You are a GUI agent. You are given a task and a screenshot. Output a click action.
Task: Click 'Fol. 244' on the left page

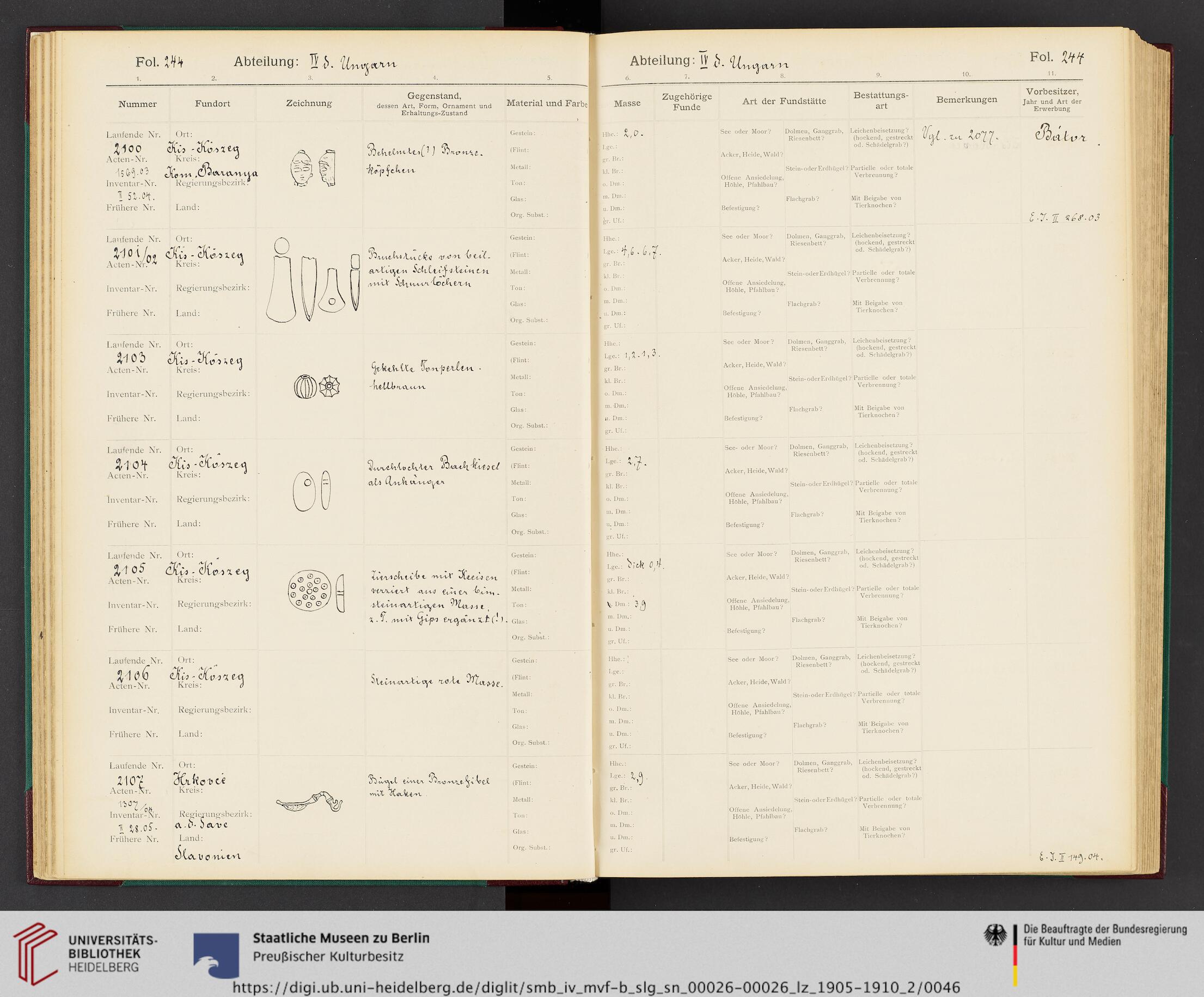[x=160, y=62]
